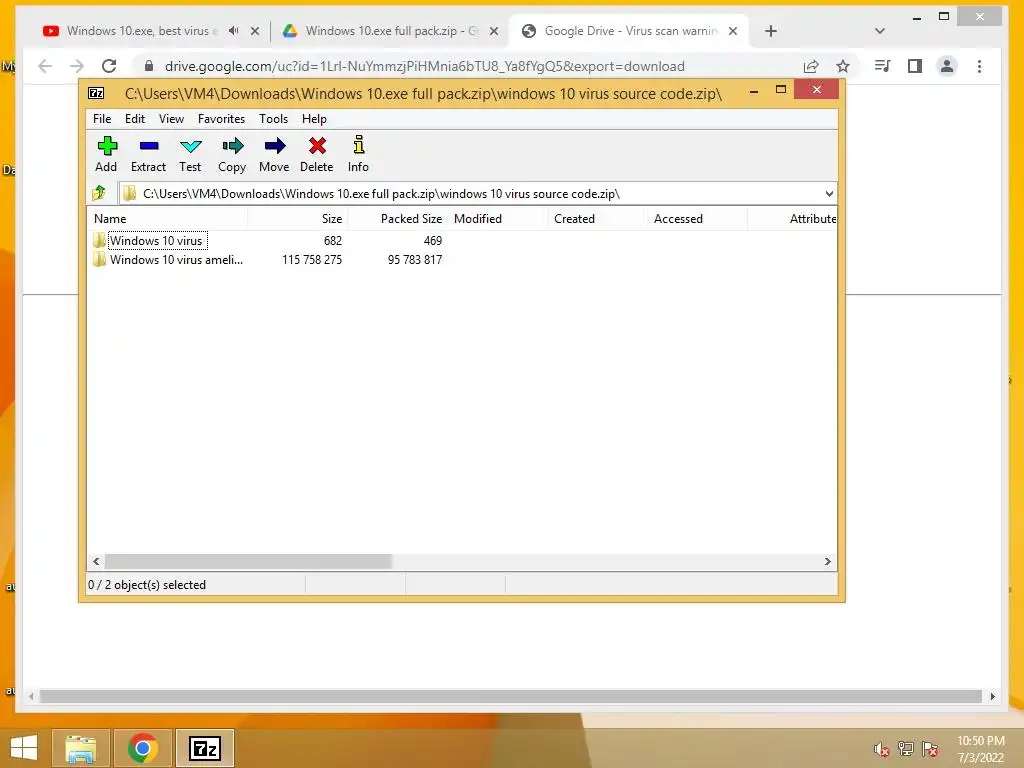Click the Chrome reload page icon

[x=109, y=66]
